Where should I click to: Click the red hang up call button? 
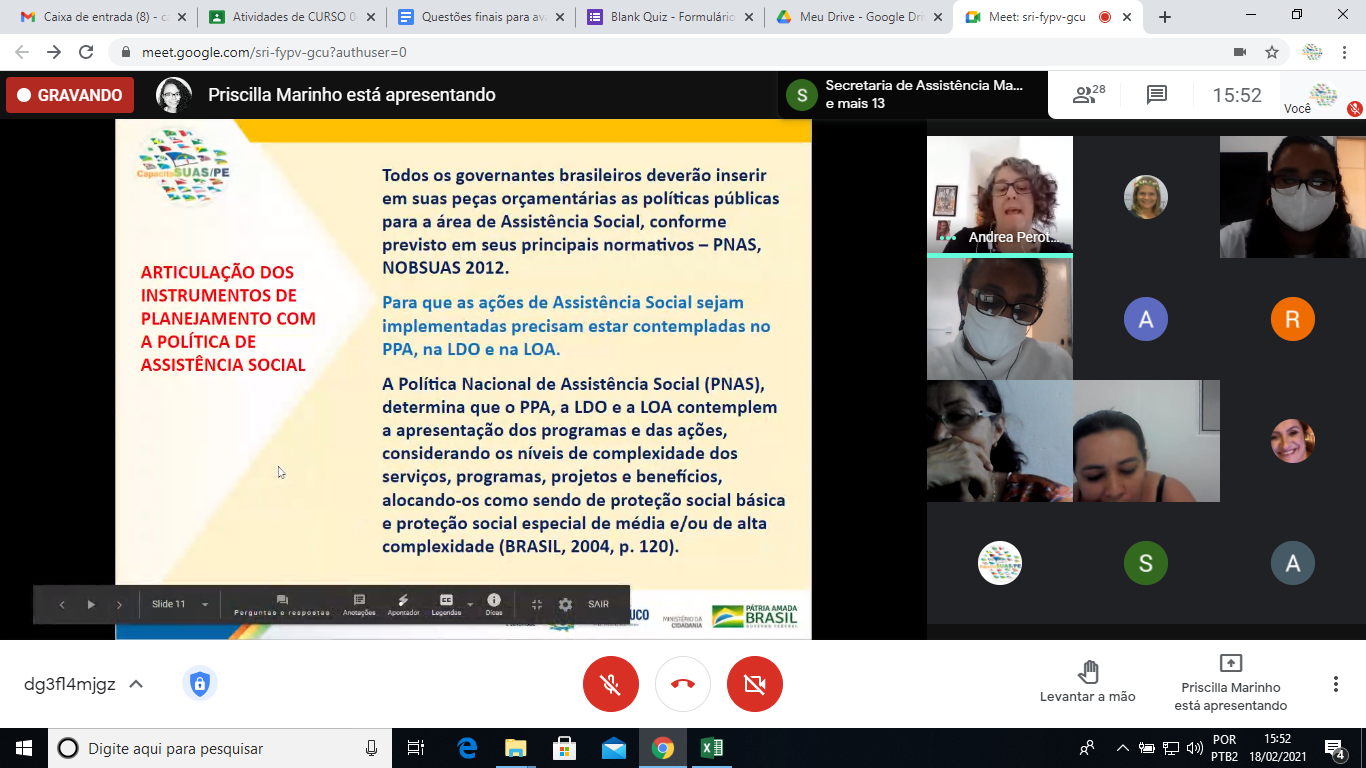click(683, 684)
